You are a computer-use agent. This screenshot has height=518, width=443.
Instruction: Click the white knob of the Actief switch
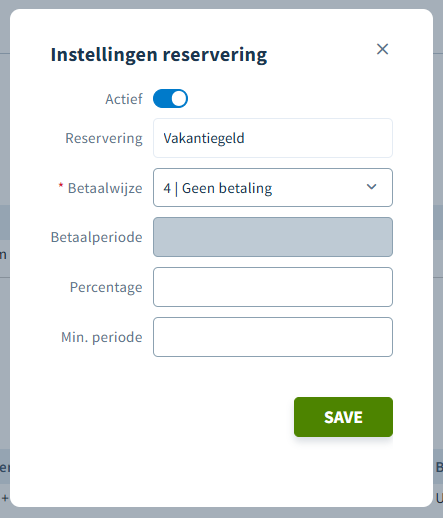point(179,99)
